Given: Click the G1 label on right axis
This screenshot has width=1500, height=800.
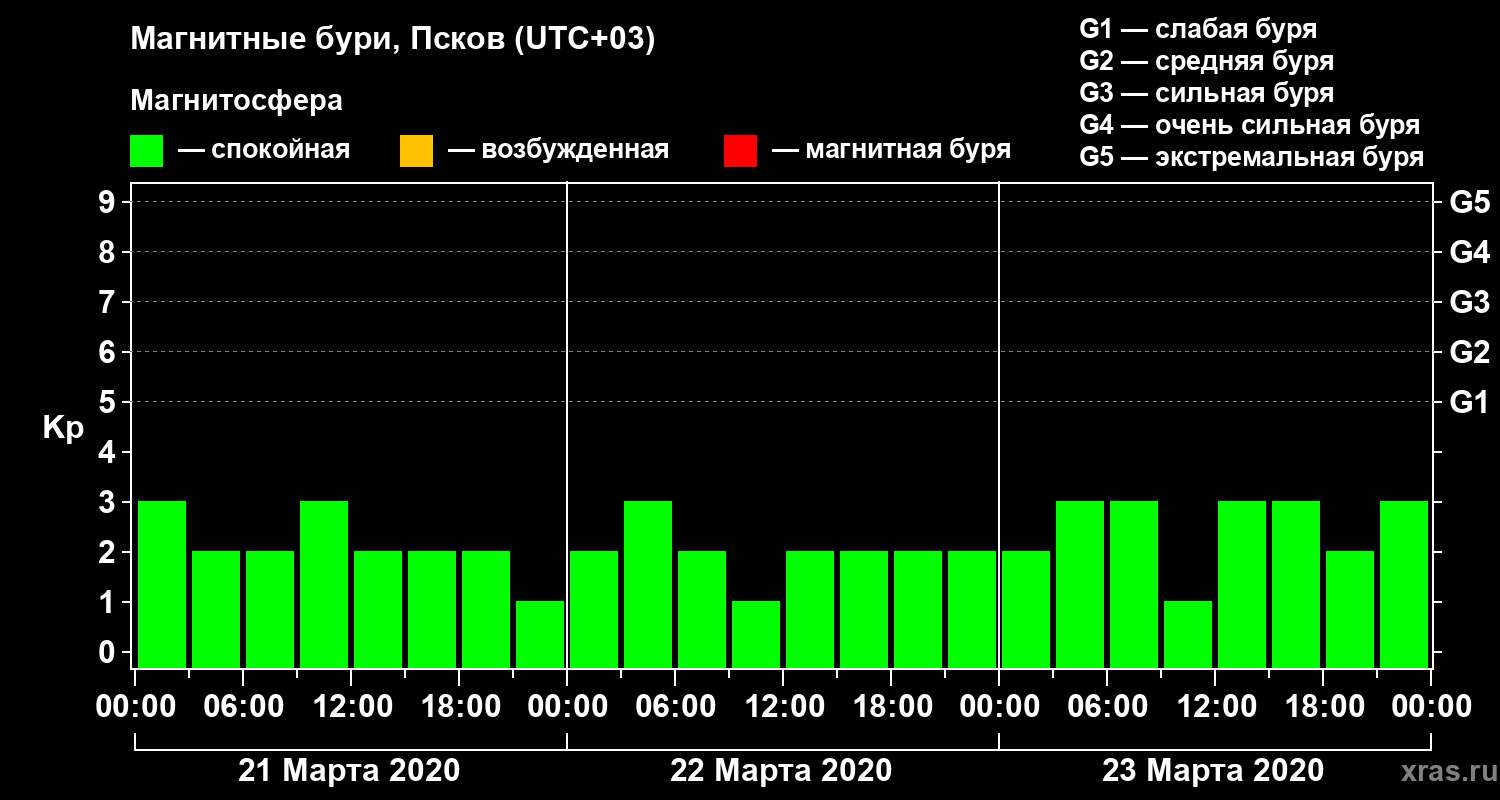Looking at the screenshot, I should [x=1469, y=402].
